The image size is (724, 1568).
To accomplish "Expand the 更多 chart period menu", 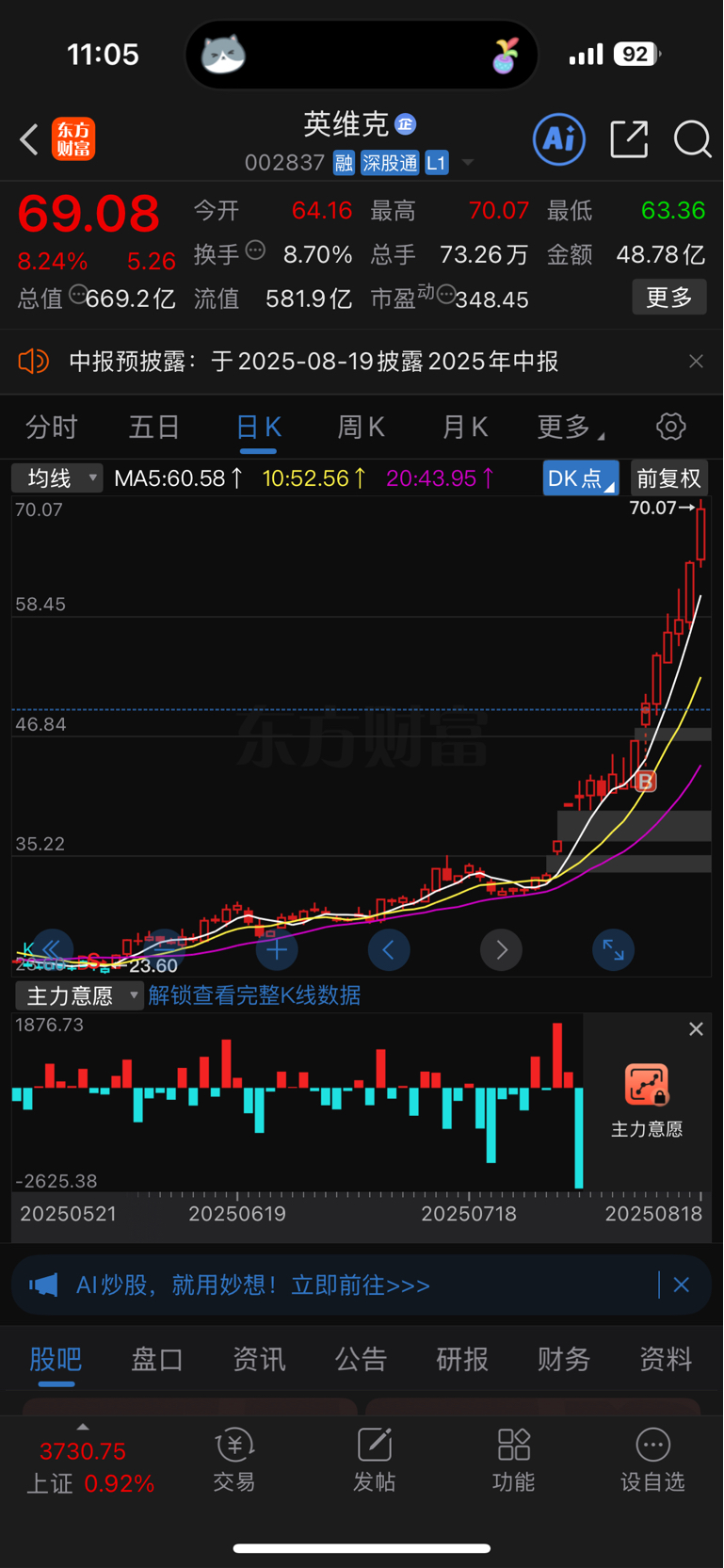I will point(570,428).
